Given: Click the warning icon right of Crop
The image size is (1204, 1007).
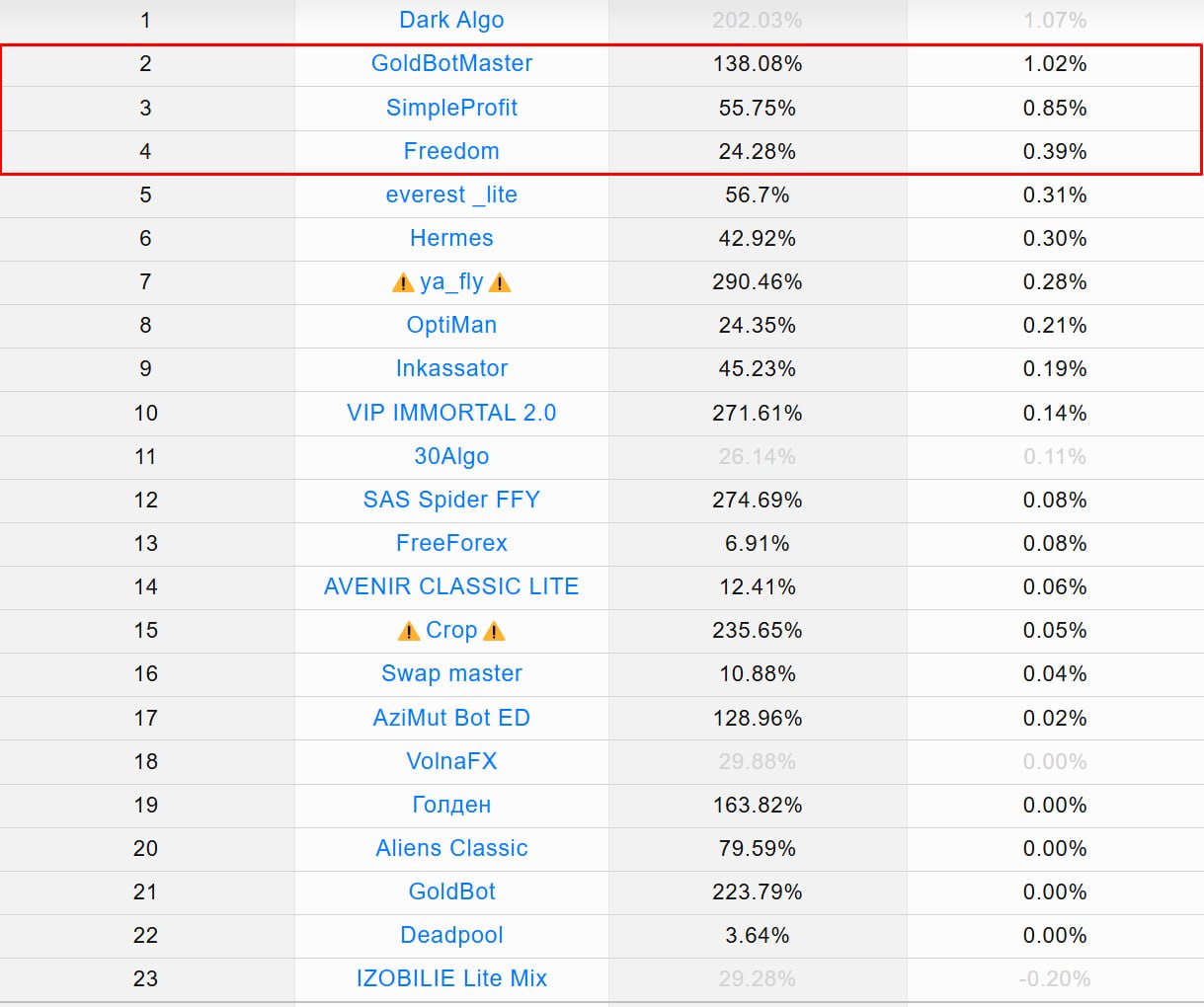Looking at the screenshot, I should pos(495,632).
